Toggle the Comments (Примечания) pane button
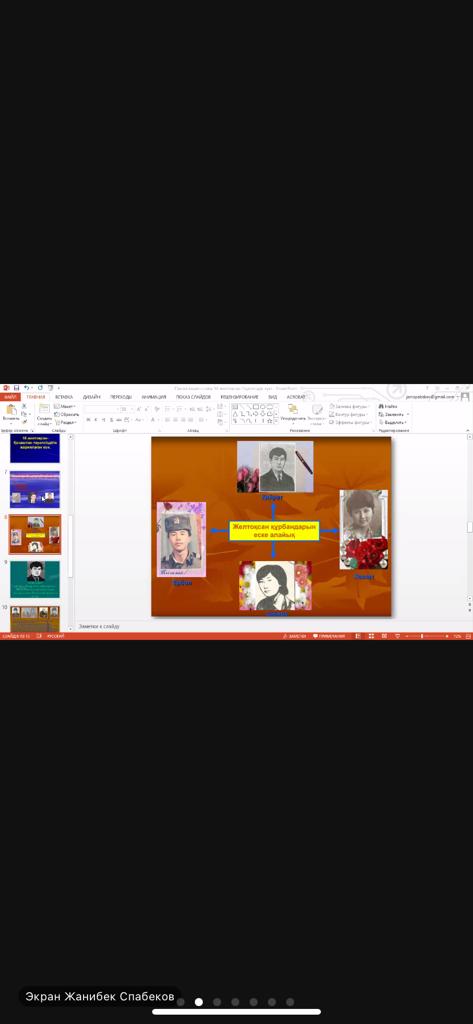 coord(329,635)
